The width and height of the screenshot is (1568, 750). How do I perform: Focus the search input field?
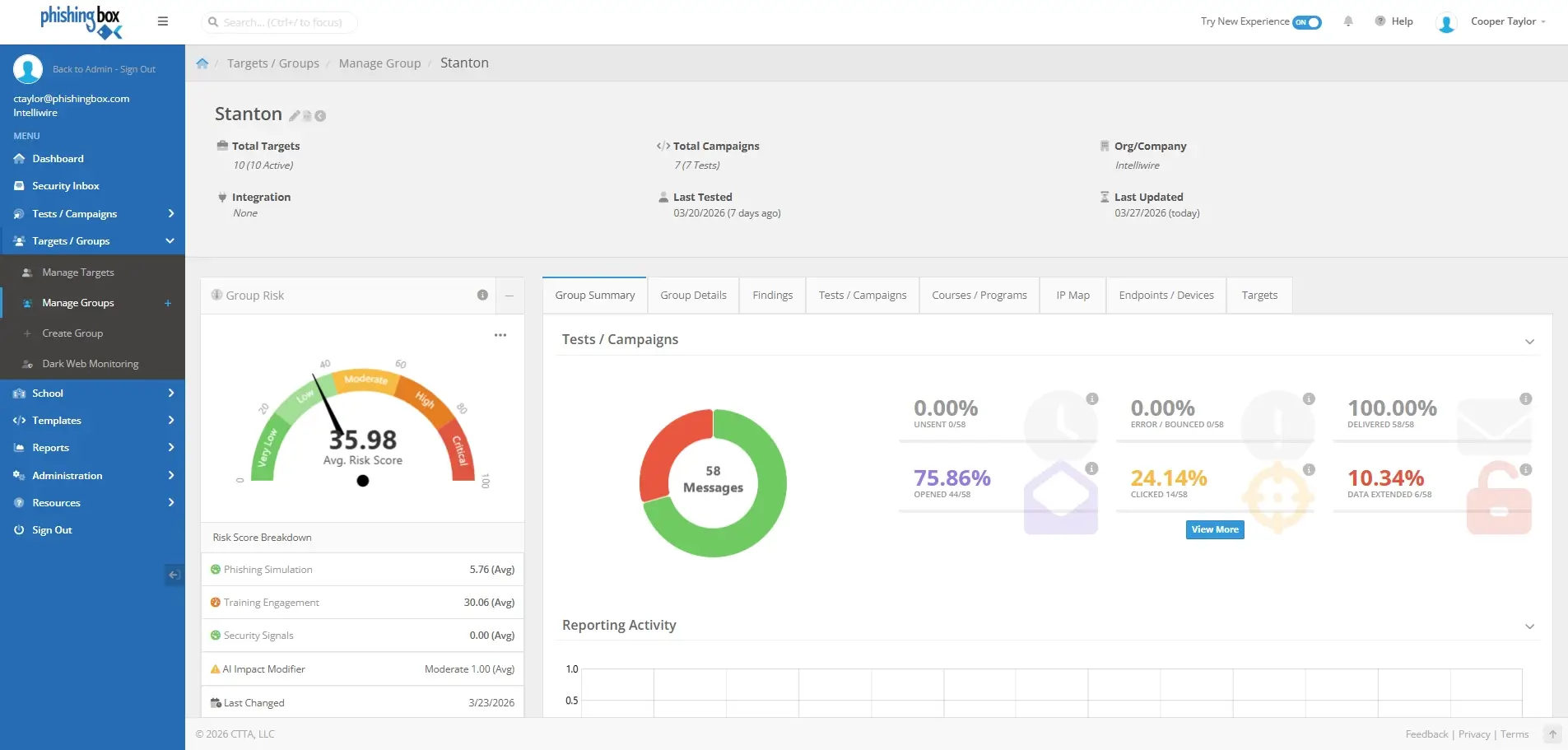point(283,22)
